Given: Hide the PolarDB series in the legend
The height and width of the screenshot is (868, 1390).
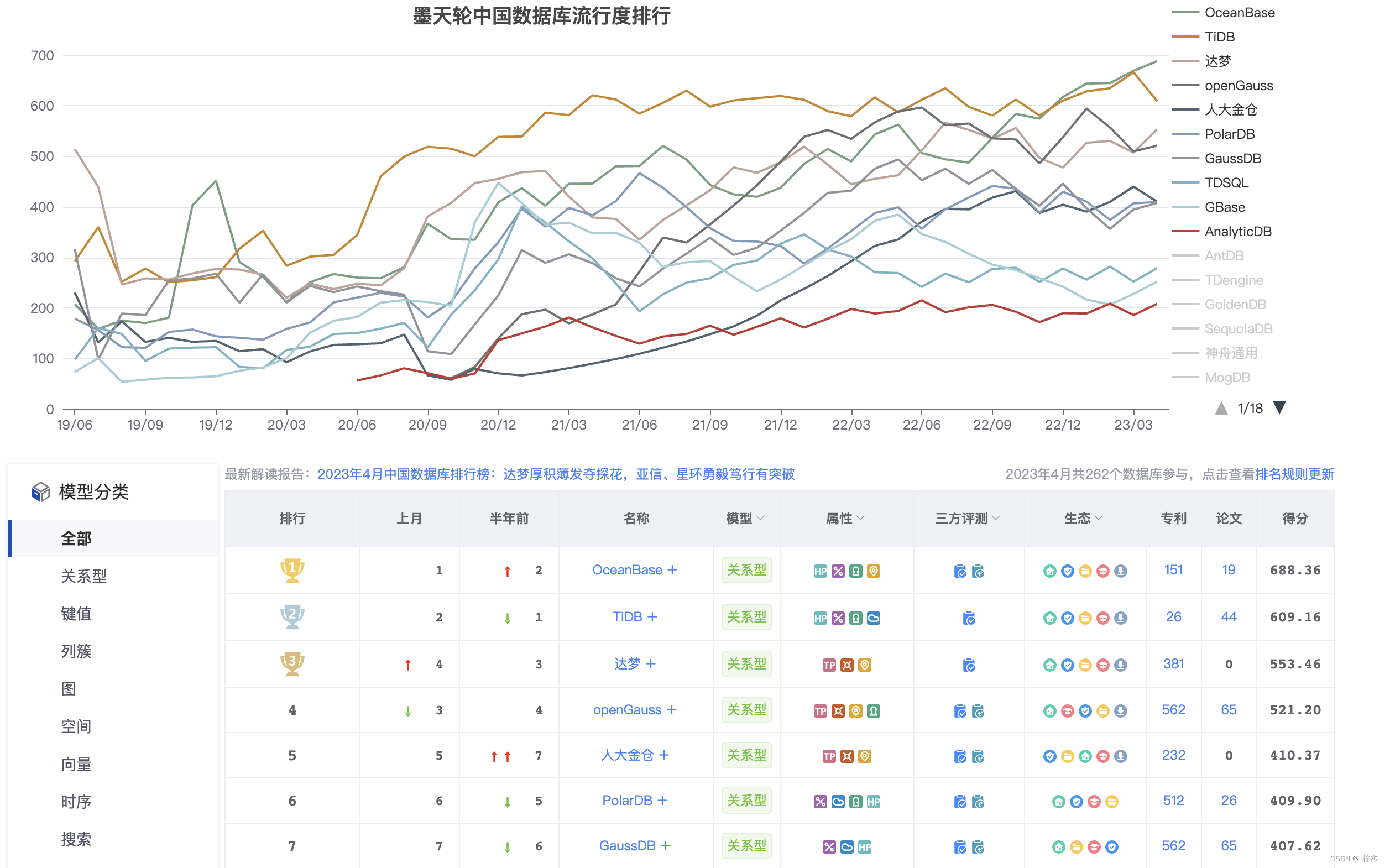Looking at the screenshot, I should [x=1214, y=134].
